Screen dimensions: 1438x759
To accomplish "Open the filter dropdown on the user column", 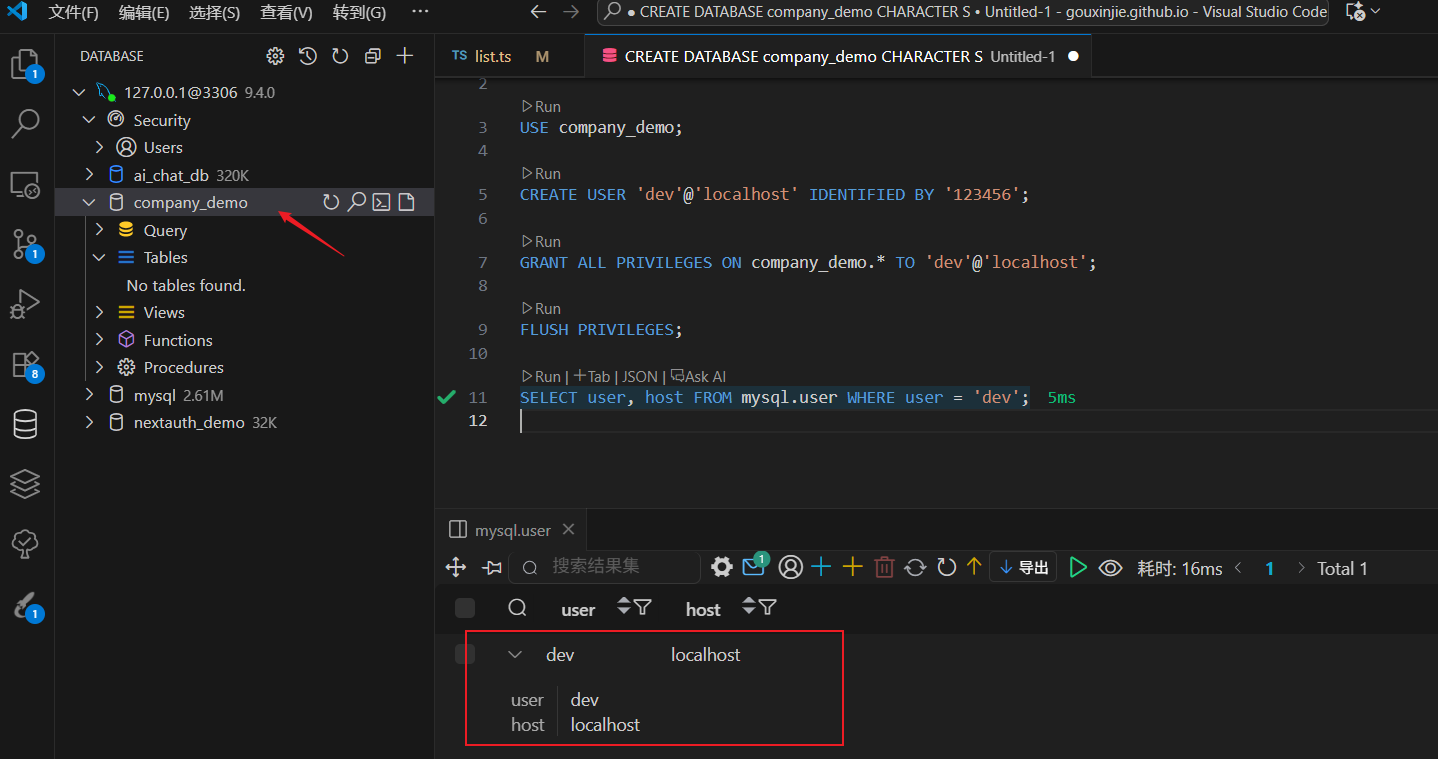I will click(644, 607).
